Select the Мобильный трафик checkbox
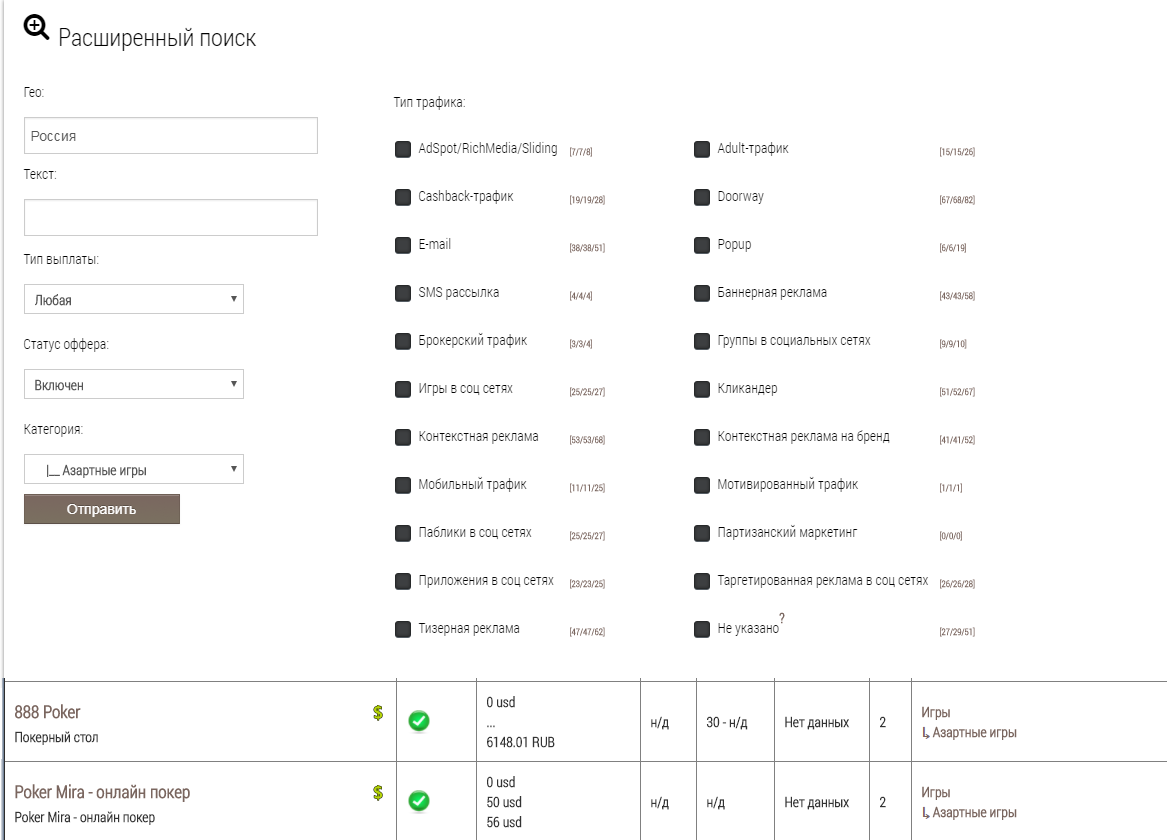Screen dimensions: 1167x840 click(x=403, y=485)
